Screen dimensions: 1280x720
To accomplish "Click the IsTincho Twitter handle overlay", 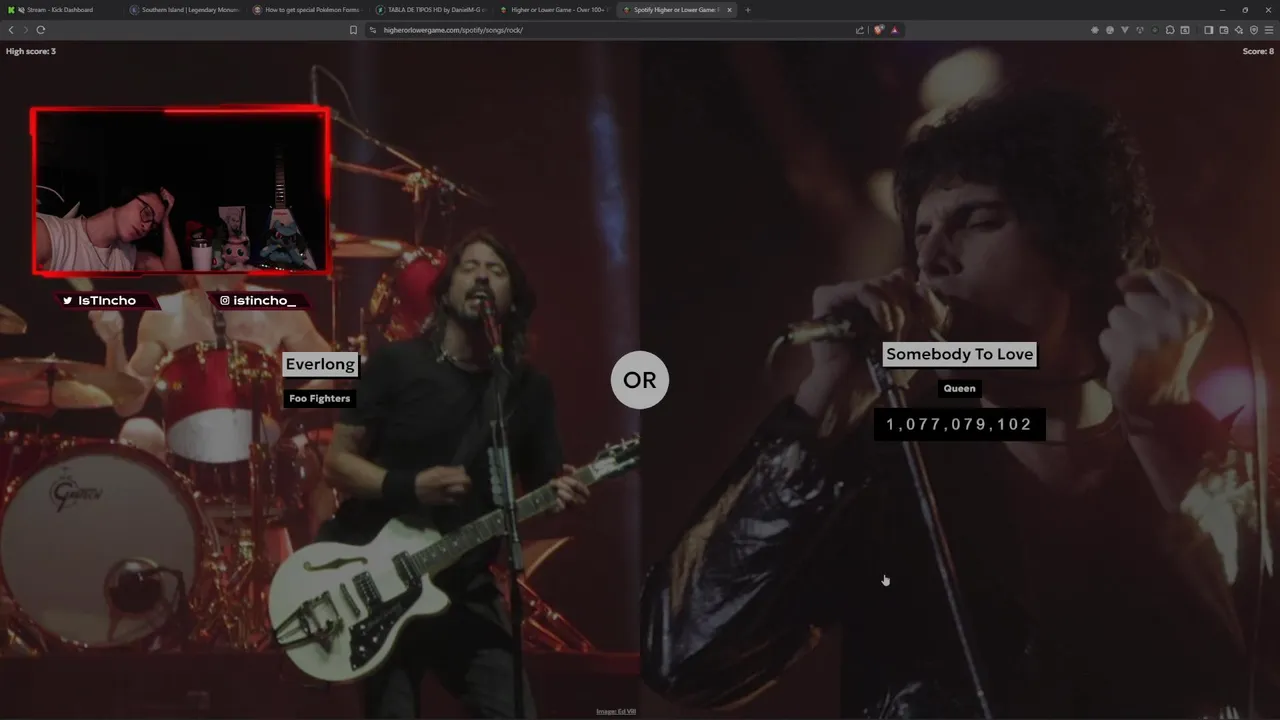I will click(x=106, y=300).
